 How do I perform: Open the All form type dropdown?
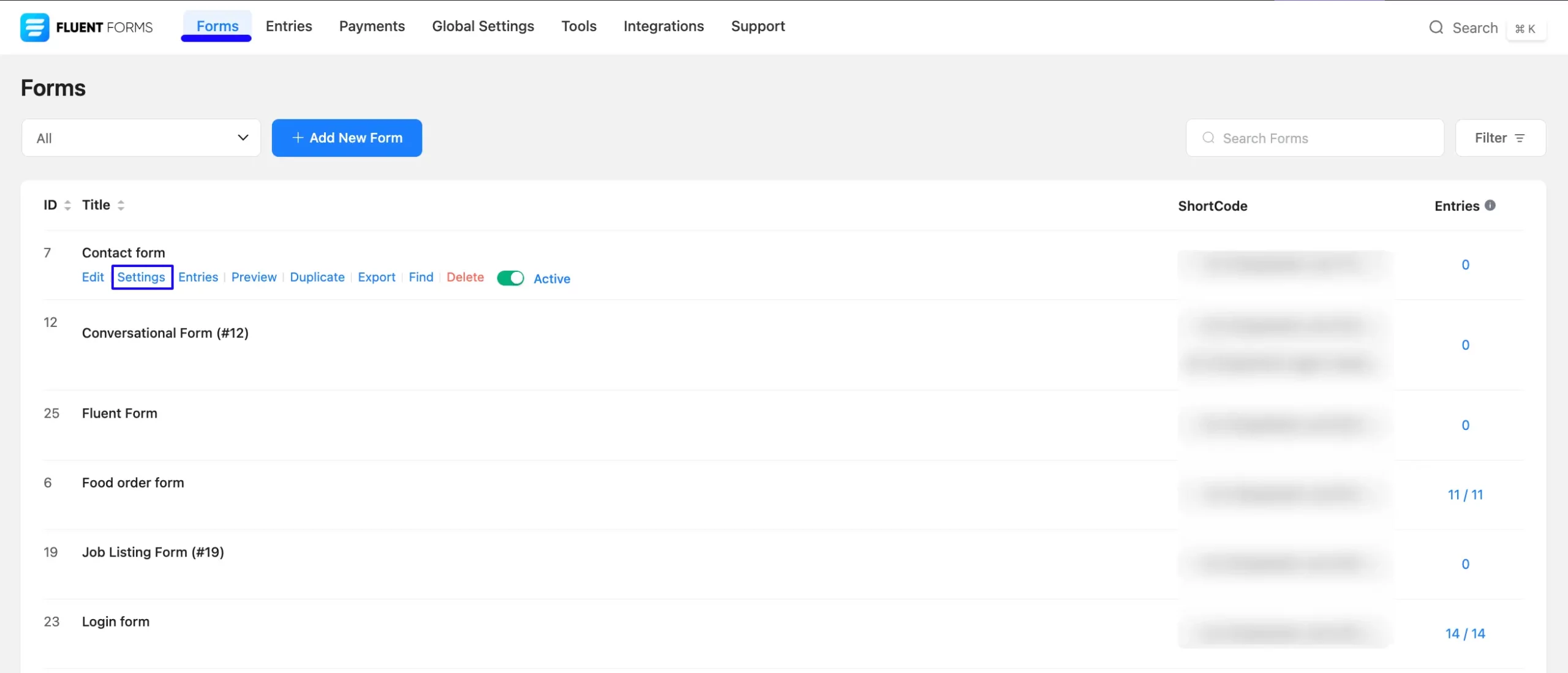click(x=141, y=138)
